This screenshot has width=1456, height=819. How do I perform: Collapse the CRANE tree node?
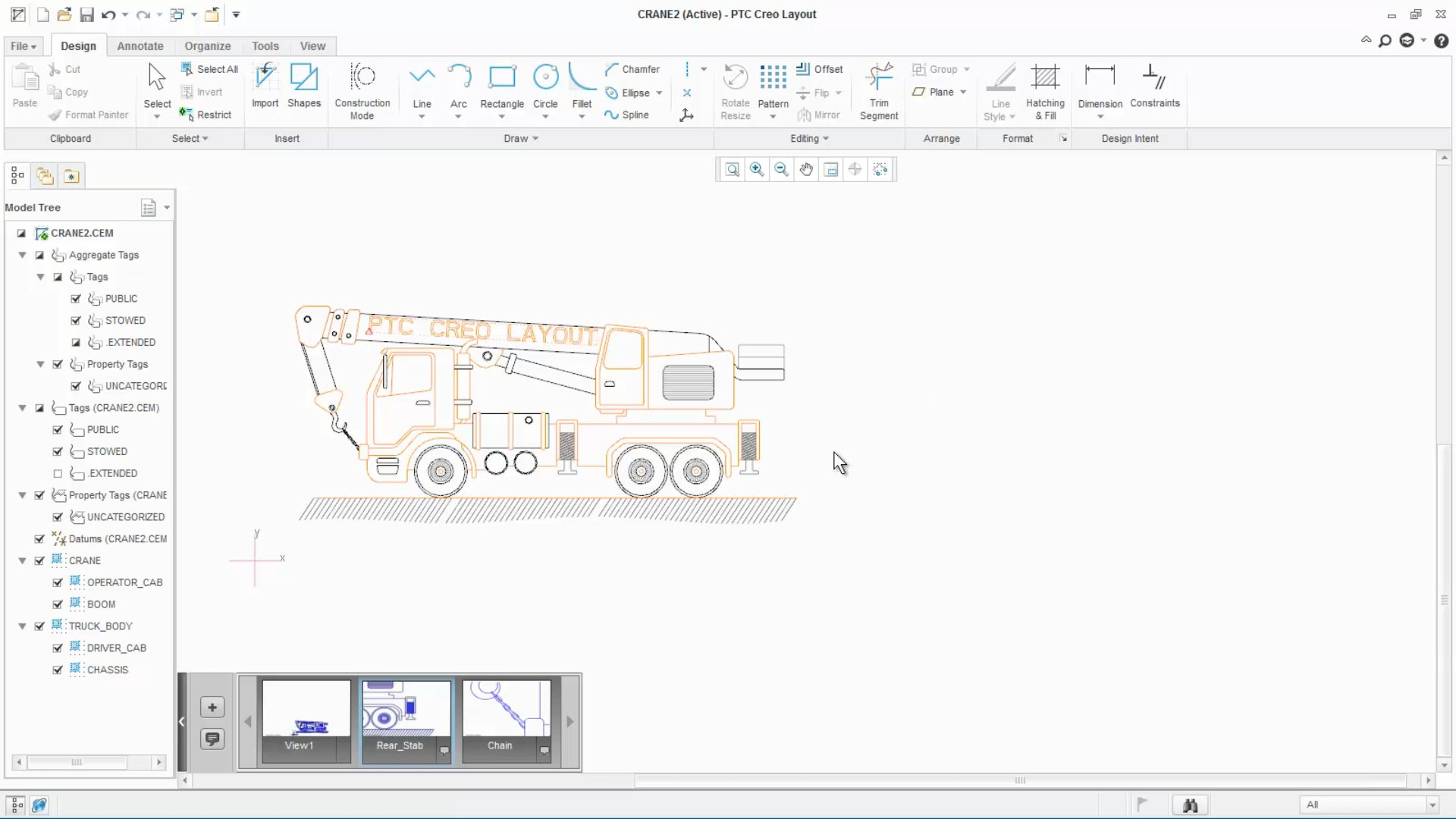click(22, 560)
